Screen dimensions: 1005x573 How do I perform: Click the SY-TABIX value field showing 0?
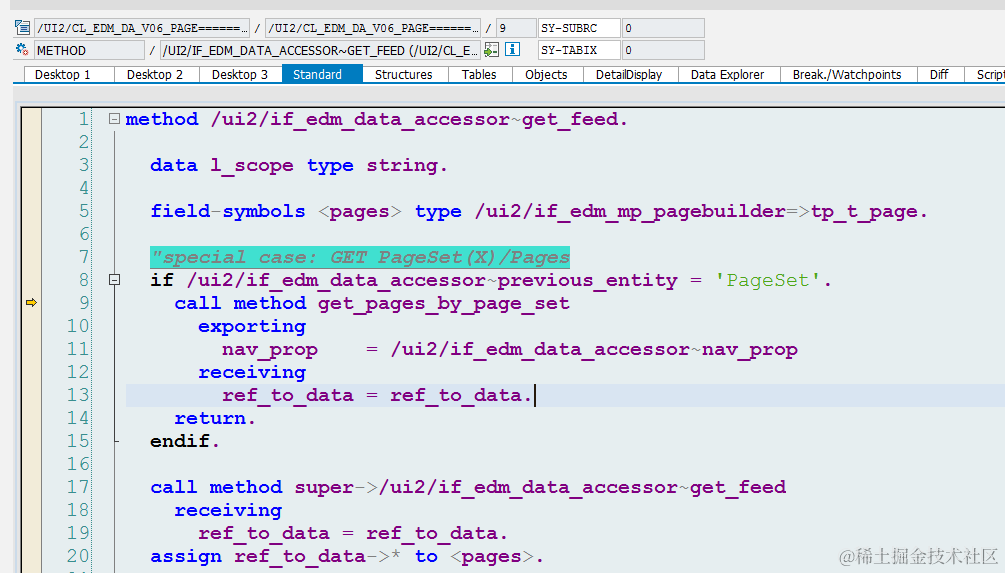coord(663,50)
